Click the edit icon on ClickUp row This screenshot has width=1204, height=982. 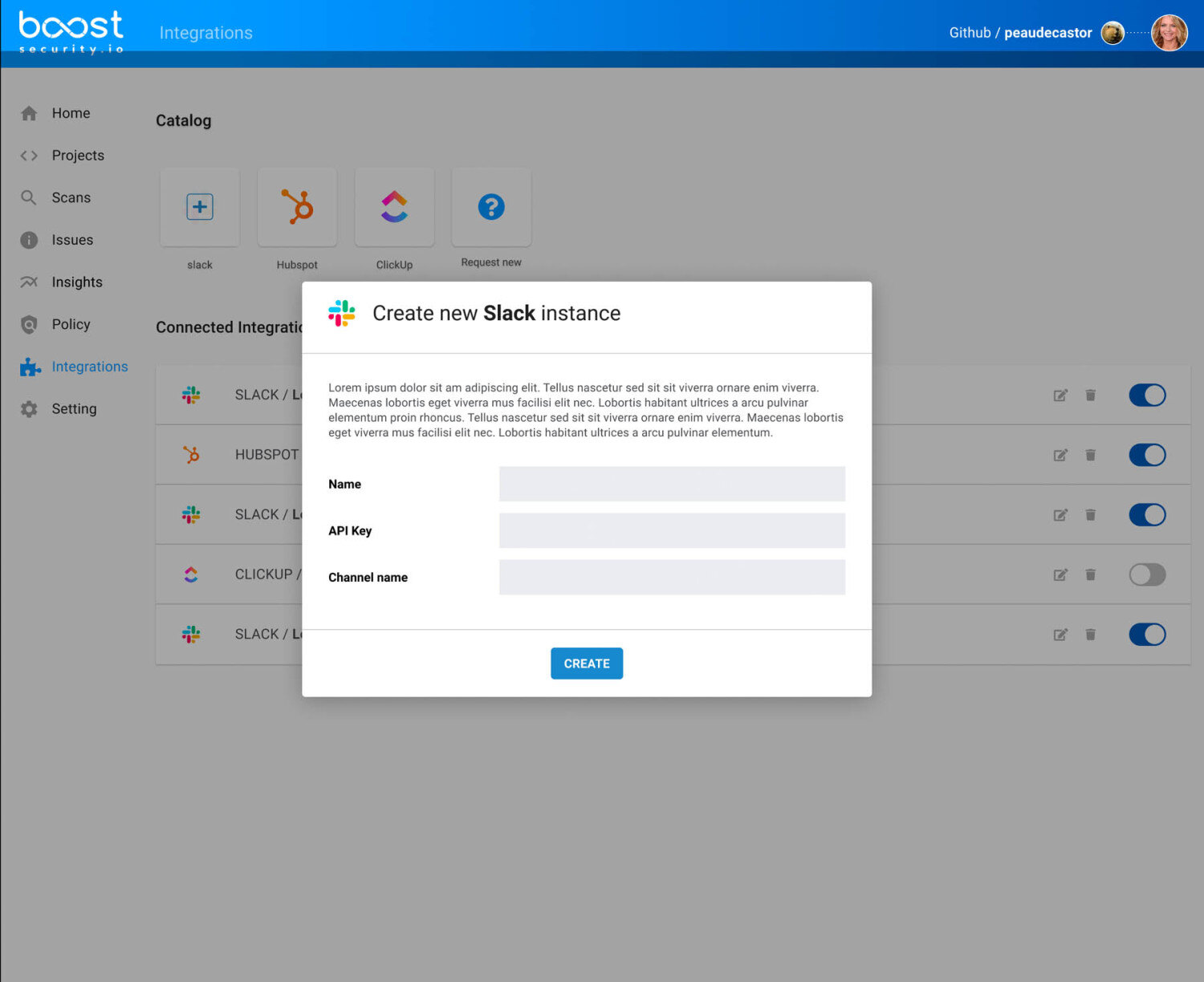coord(1060,574)
